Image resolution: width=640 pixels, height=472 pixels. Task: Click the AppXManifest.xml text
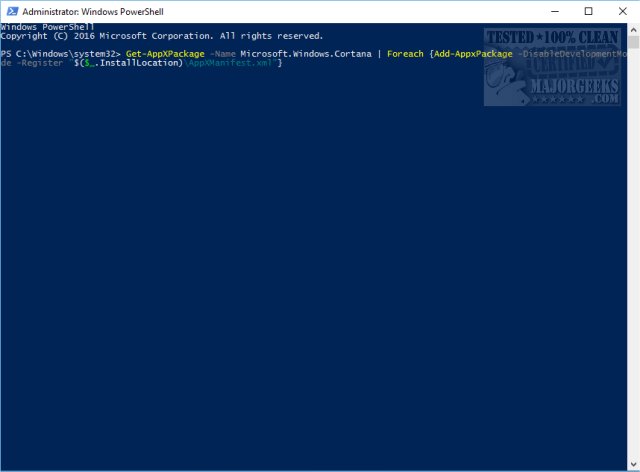pos(229,63)
